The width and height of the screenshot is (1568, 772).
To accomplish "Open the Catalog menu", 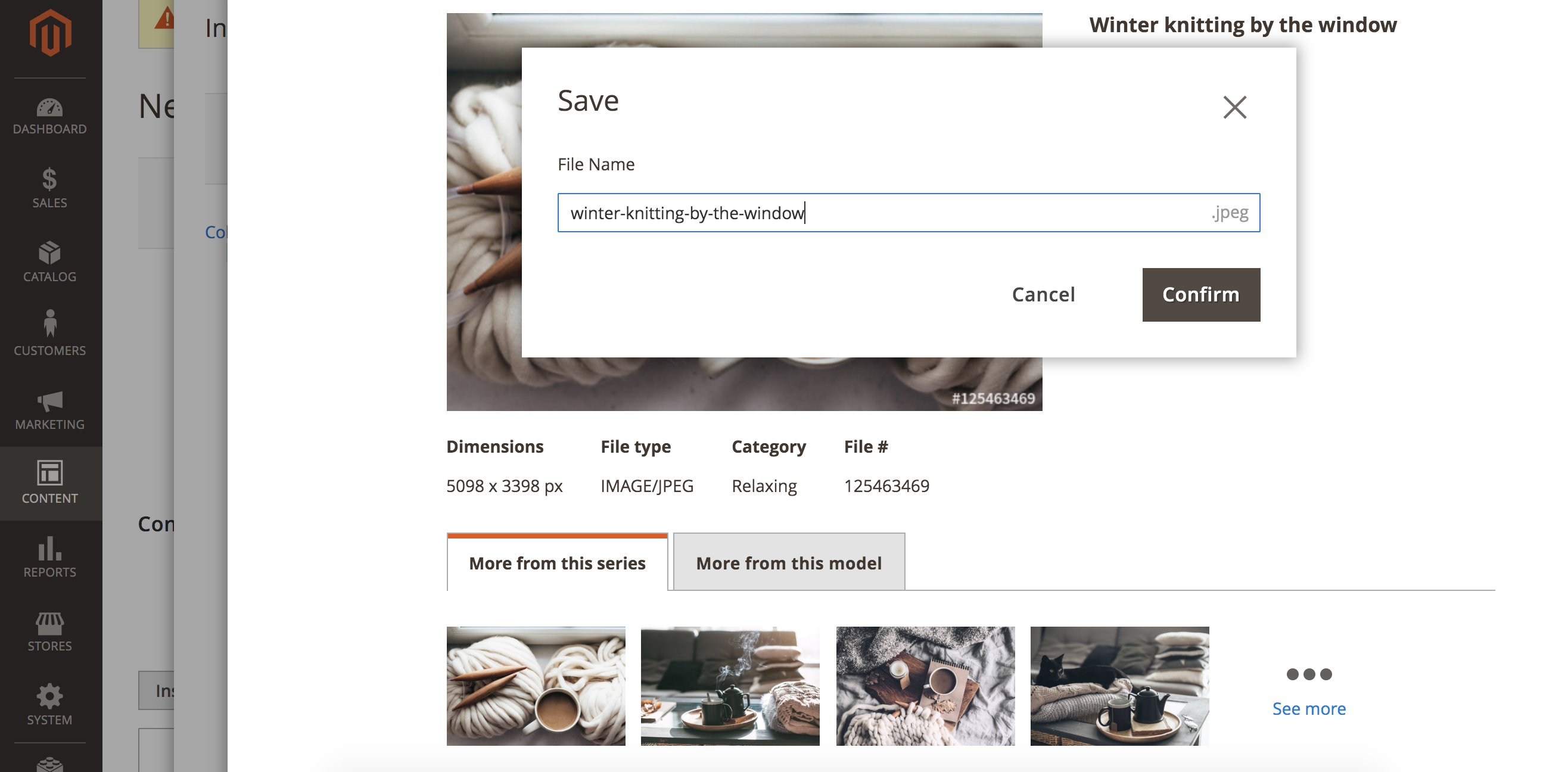I will (x=50, y=263).
